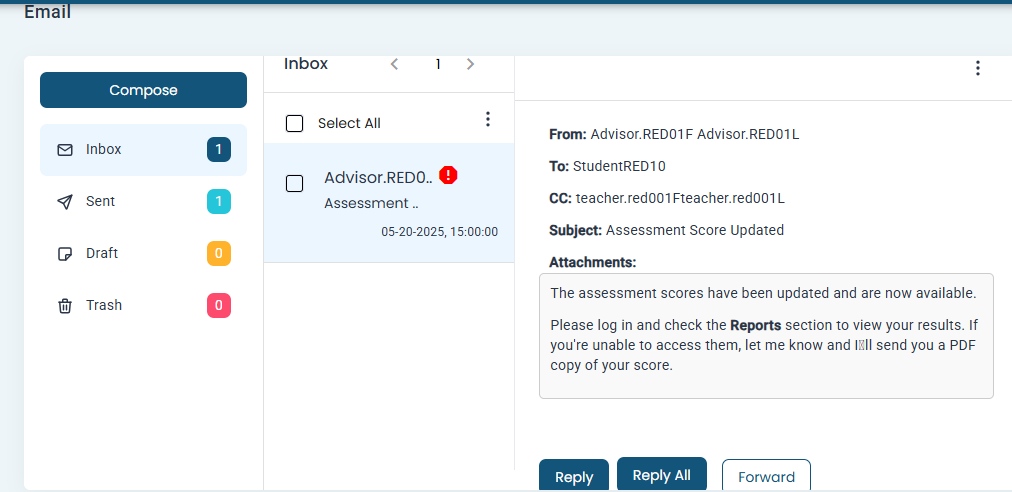Click the Draft note icon
This screenshot has width=1012, height=492.
(x=65, y=254)
